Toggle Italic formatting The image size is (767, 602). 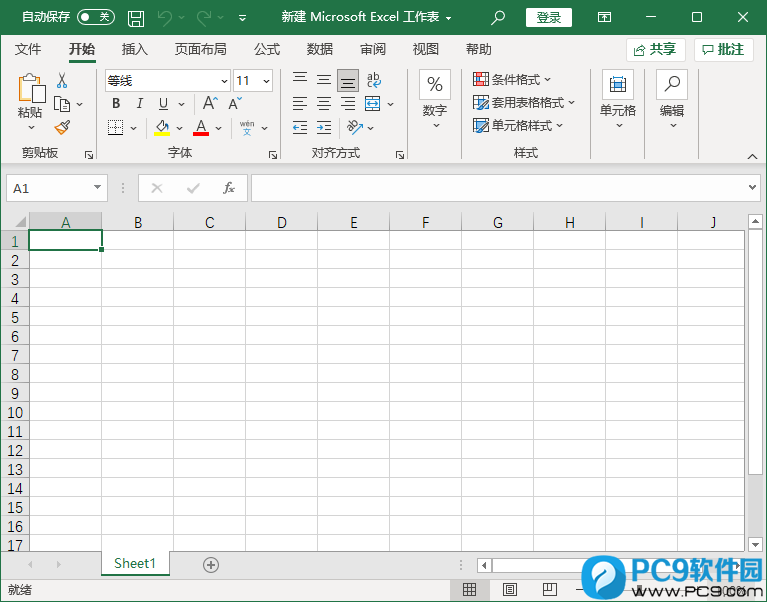tap(140, 104)
